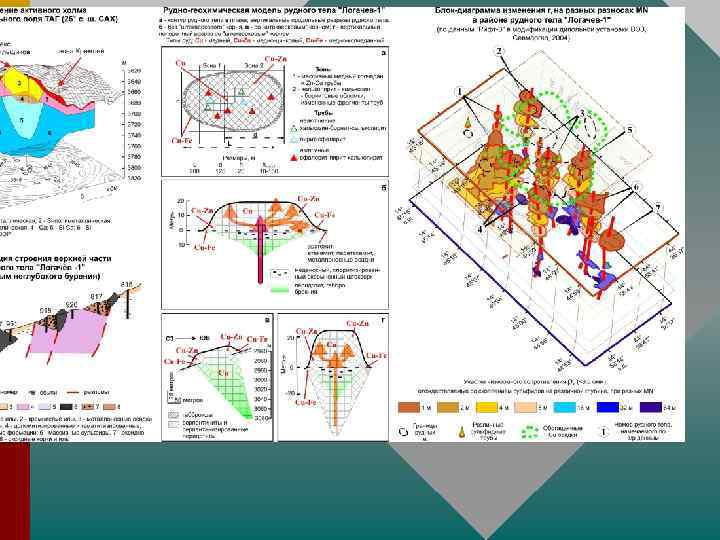The width and height of the screenshot is (720, 540).
Task: Click the red filled triangle legend symbol
Action: [x=294, y=158]
